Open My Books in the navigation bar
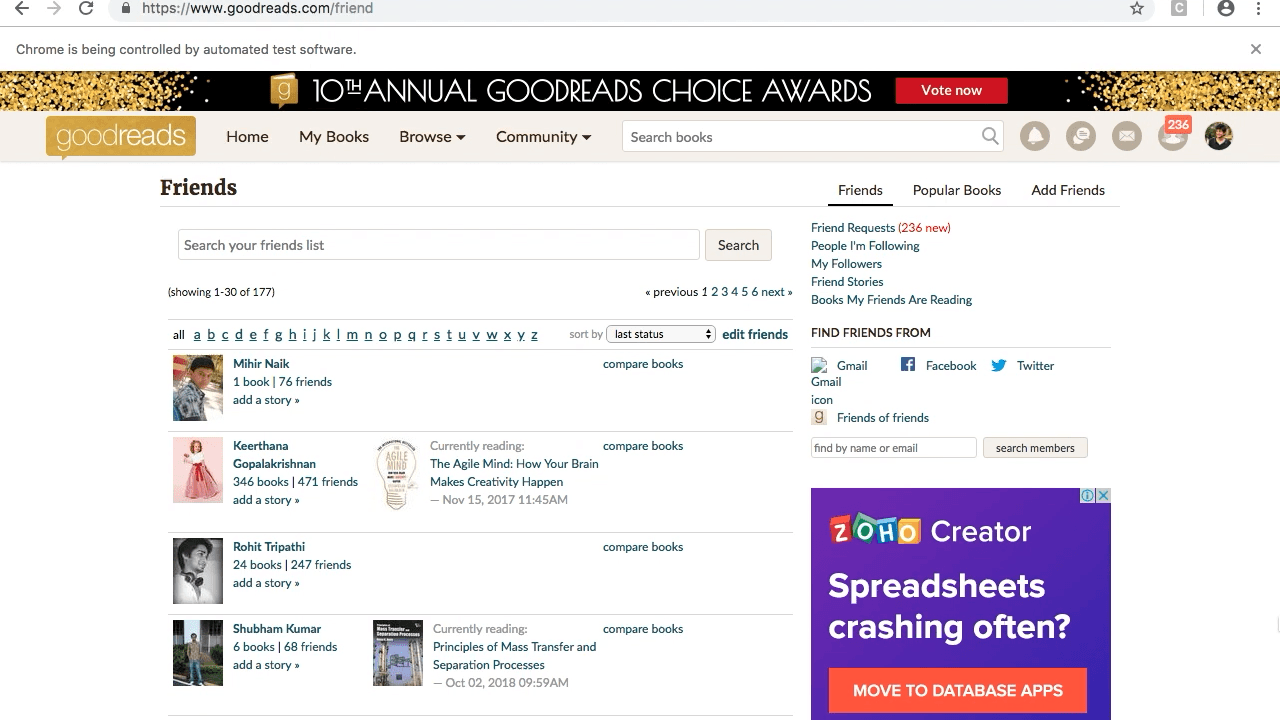This screenshot has width=1280, height=720. pyautogui.click(x=334, y=137)
